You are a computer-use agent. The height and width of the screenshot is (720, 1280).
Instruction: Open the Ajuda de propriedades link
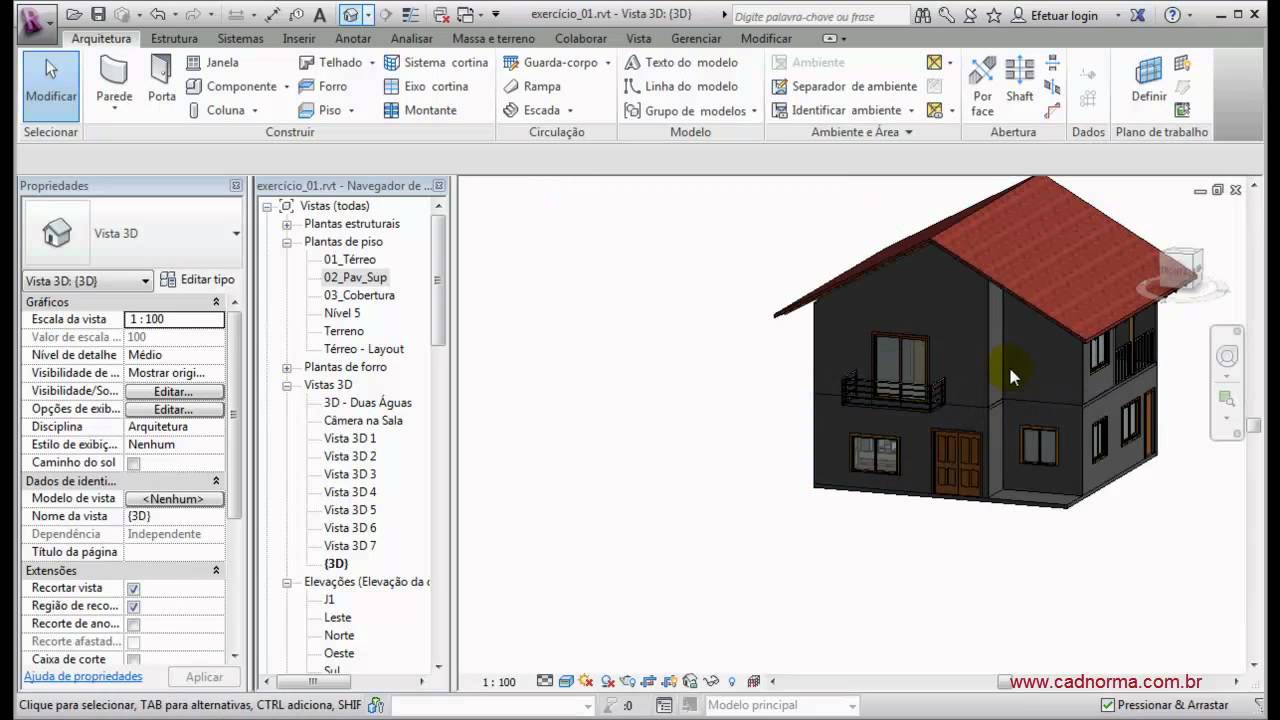click(83, 677)
